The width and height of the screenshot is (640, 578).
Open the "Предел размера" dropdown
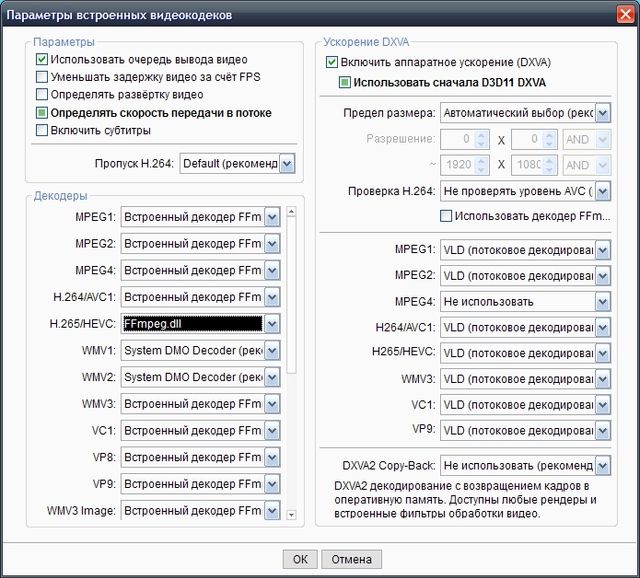pyautogui.click(x=601, y=113)
